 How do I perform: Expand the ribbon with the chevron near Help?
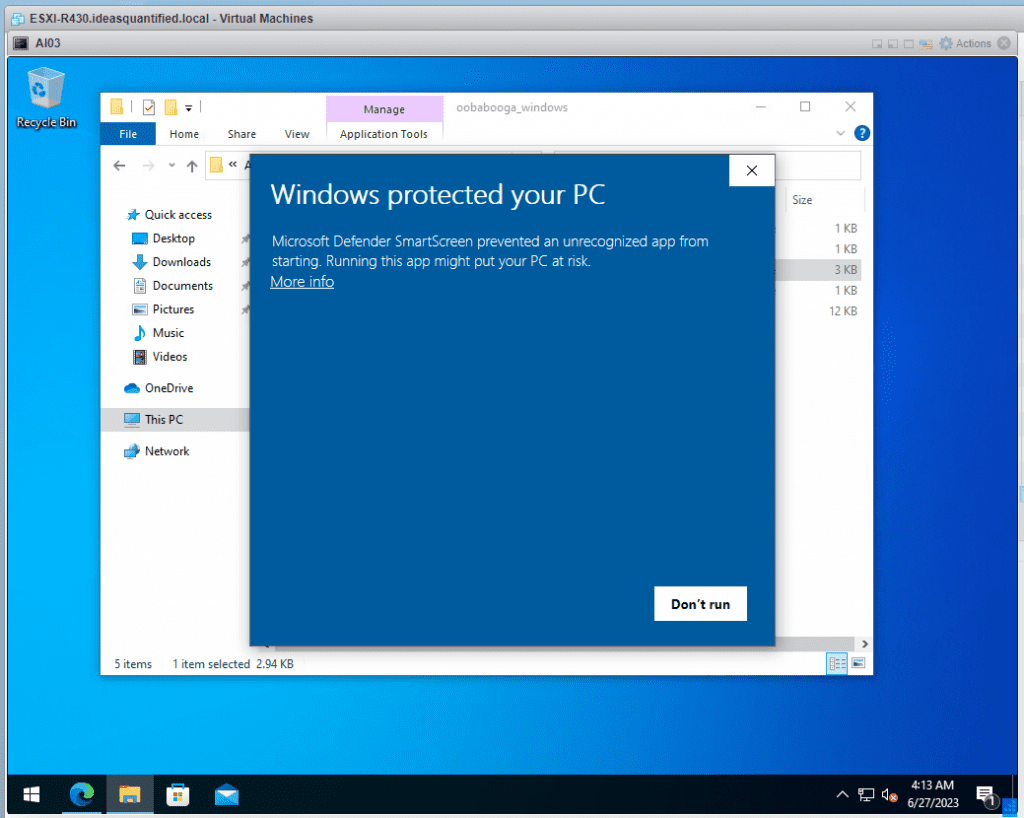click(x=840, y=133)
